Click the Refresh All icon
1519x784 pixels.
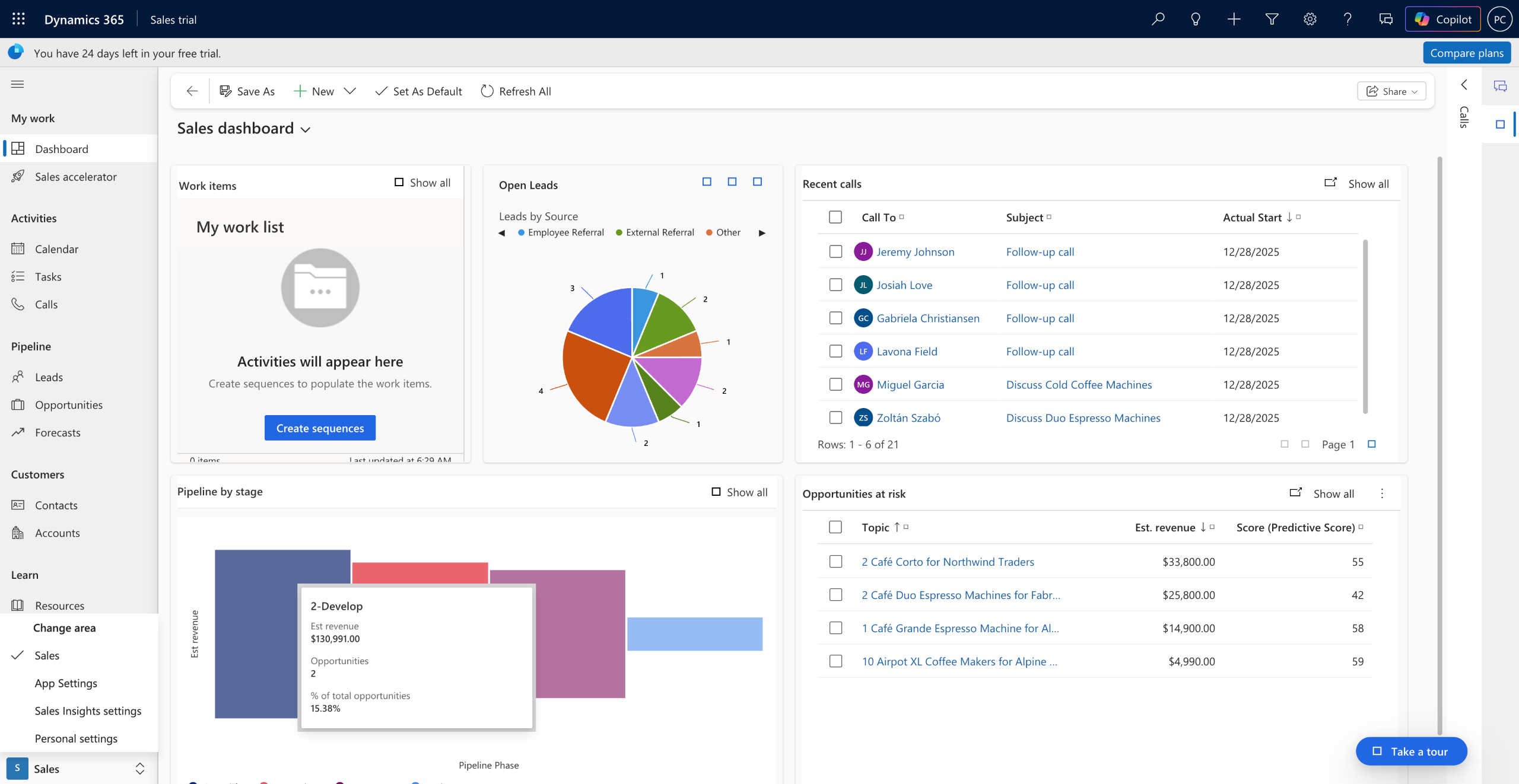coord(487,91)
